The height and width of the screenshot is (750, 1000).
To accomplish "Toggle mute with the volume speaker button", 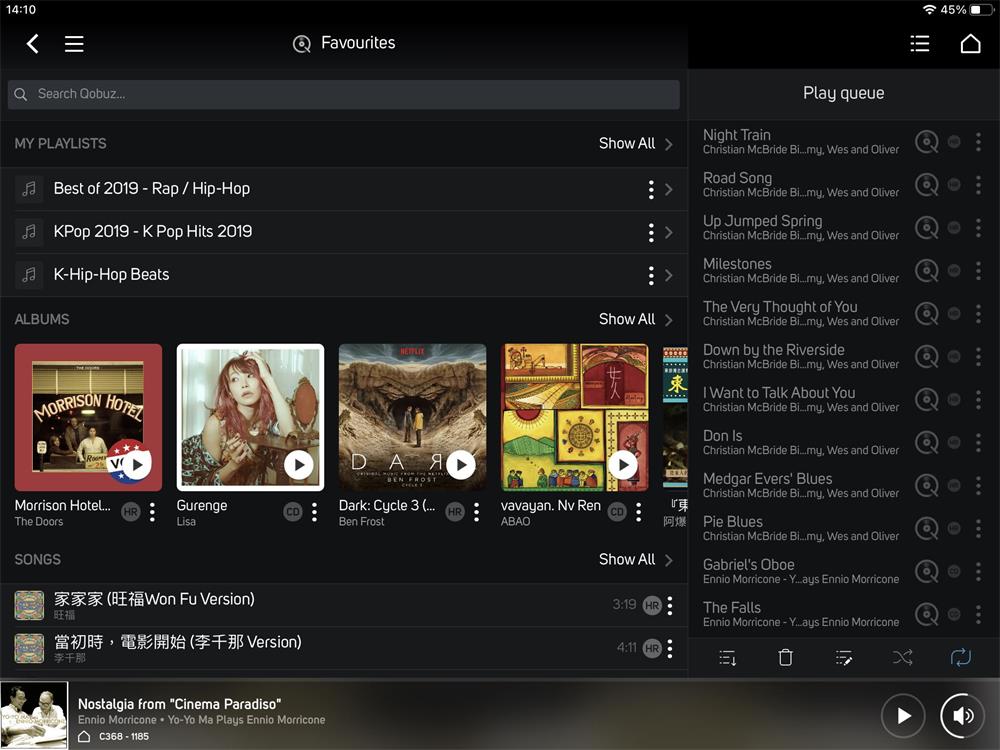I will coord(963,715).
